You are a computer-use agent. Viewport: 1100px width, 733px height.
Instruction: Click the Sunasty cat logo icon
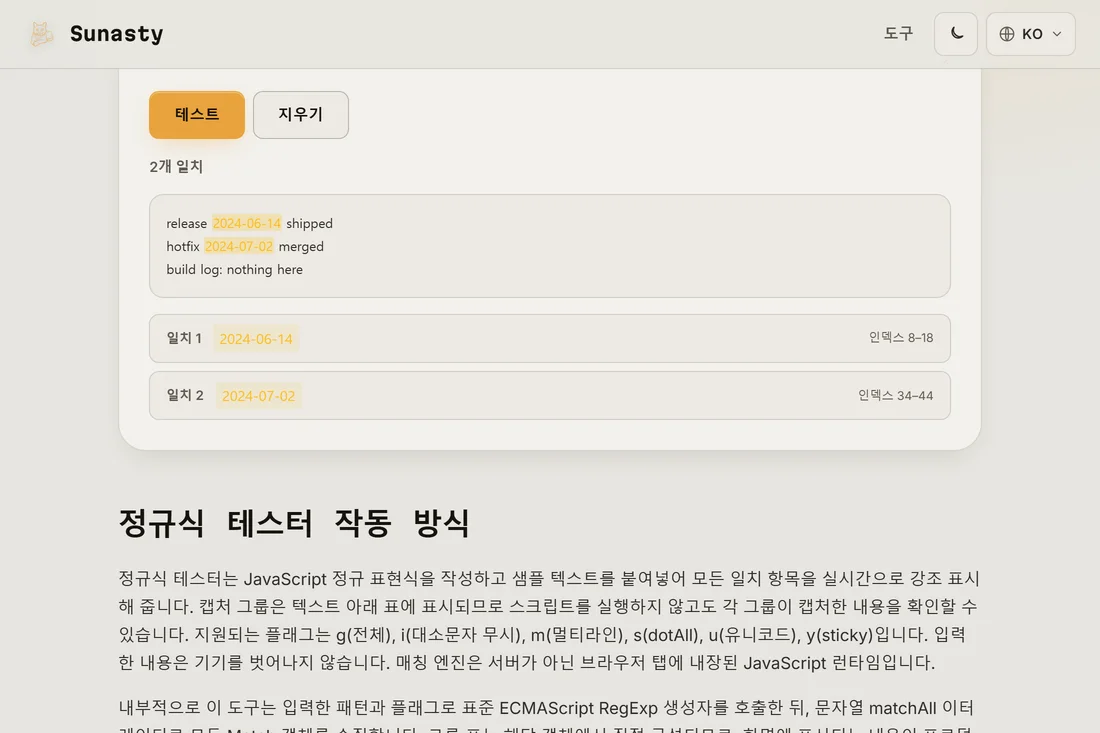click(41, 34)
